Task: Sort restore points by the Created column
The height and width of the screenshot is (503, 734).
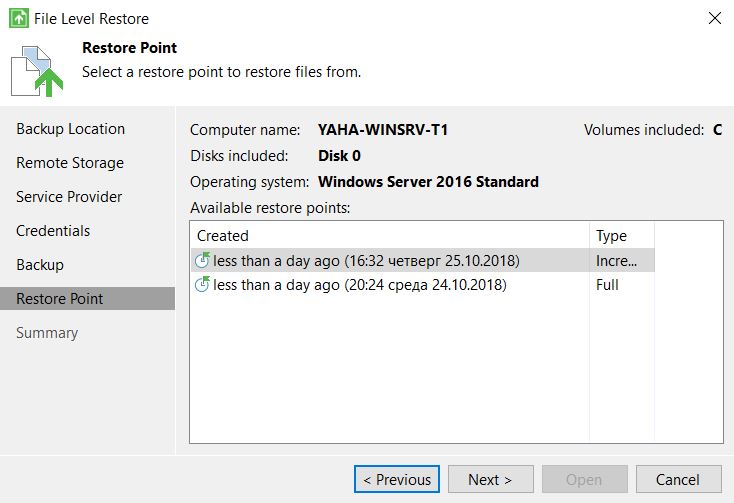Action: pos(389,235)
